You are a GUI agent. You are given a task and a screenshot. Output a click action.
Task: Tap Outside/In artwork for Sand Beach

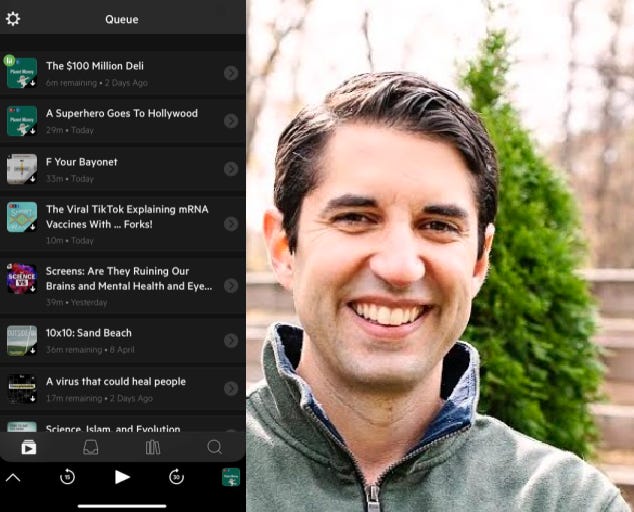pos(22,341)
